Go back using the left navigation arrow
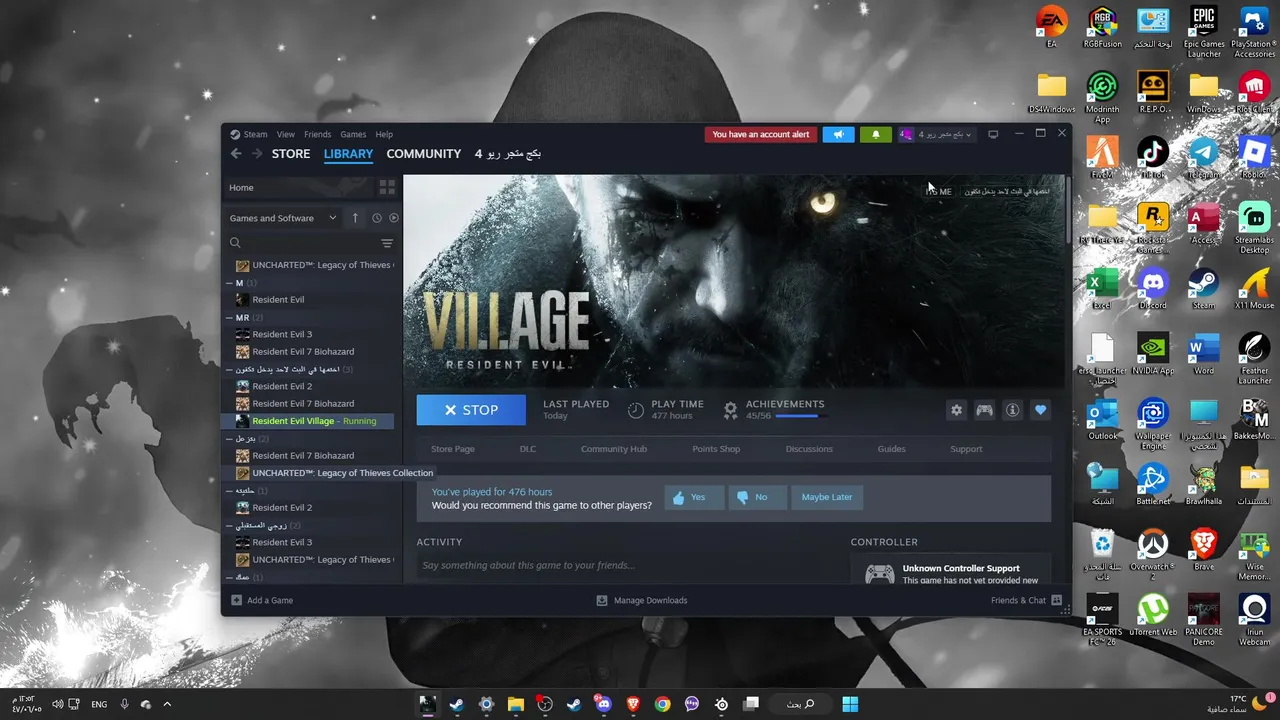Screen dimensions: 1280x720 [x=236, y=154]
